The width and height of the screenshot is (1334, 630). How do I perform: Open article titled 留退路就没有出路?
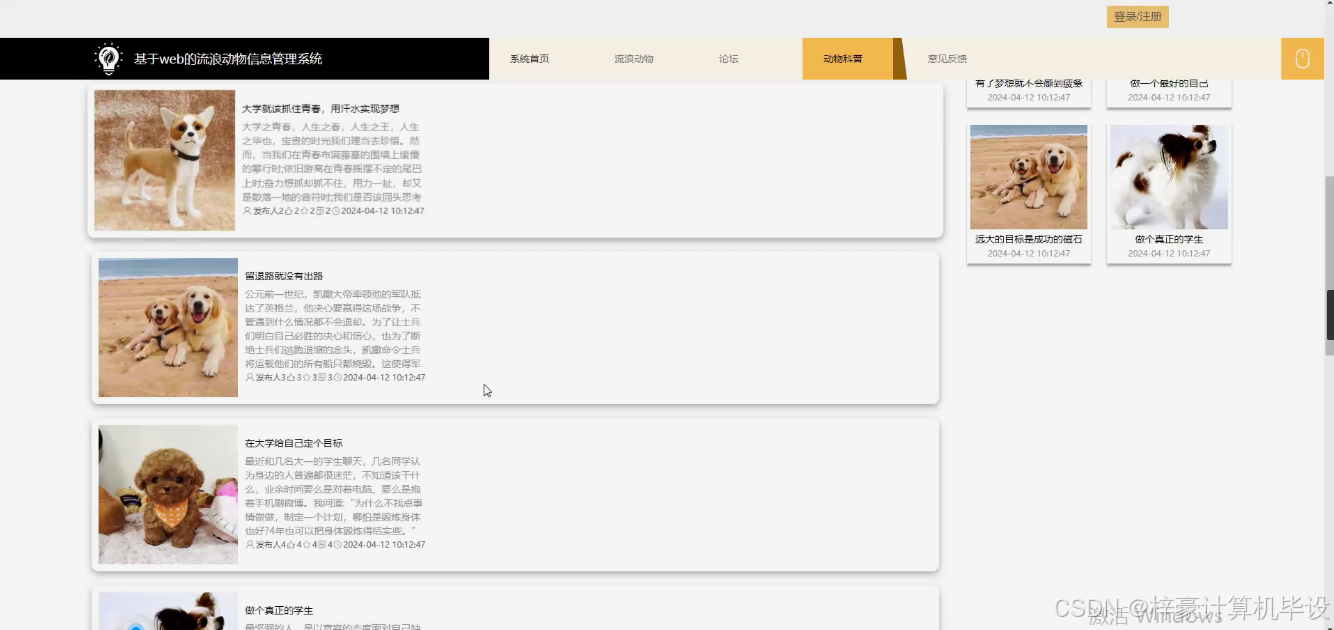click(284, 276)
